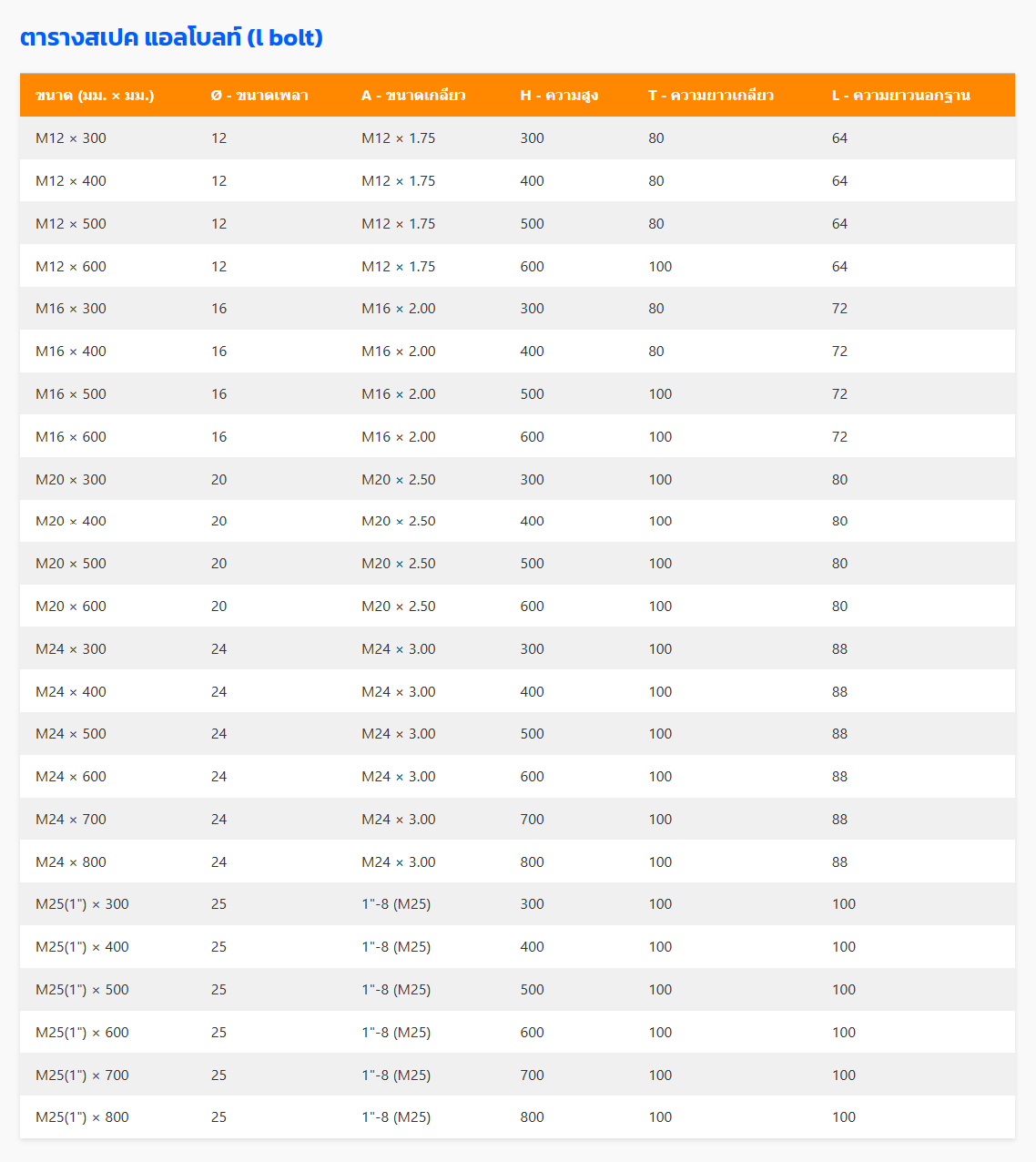Select the 1"-8 (M25) cell in M25(1") × 500 row
This screenshot has width=1036, height=1162.
tap(396, 990)
